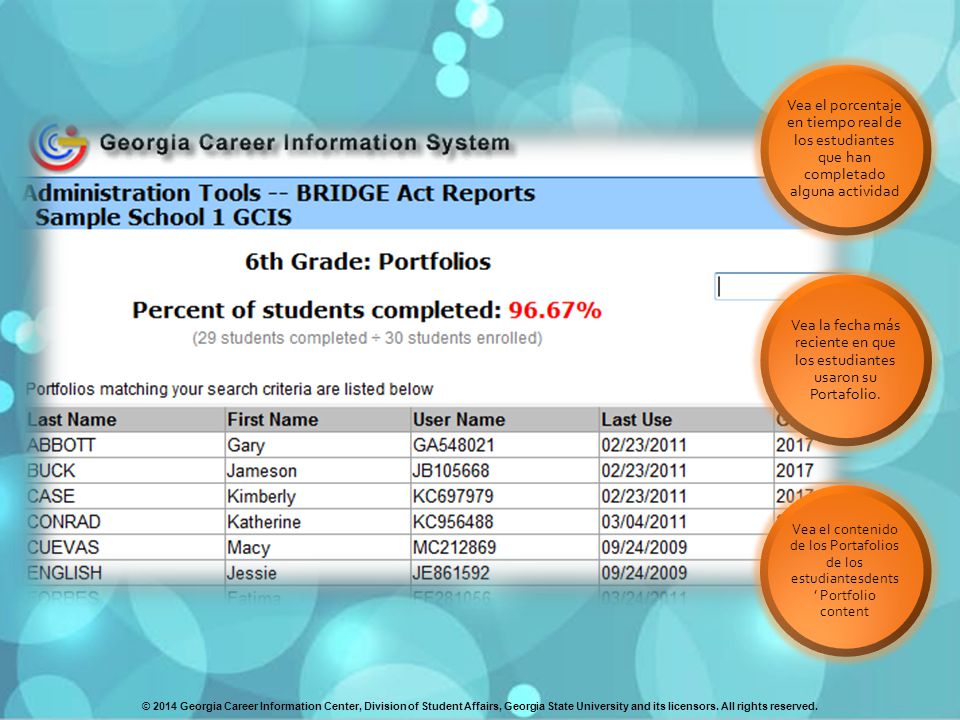Click the Last Use column header

[637, 419]
